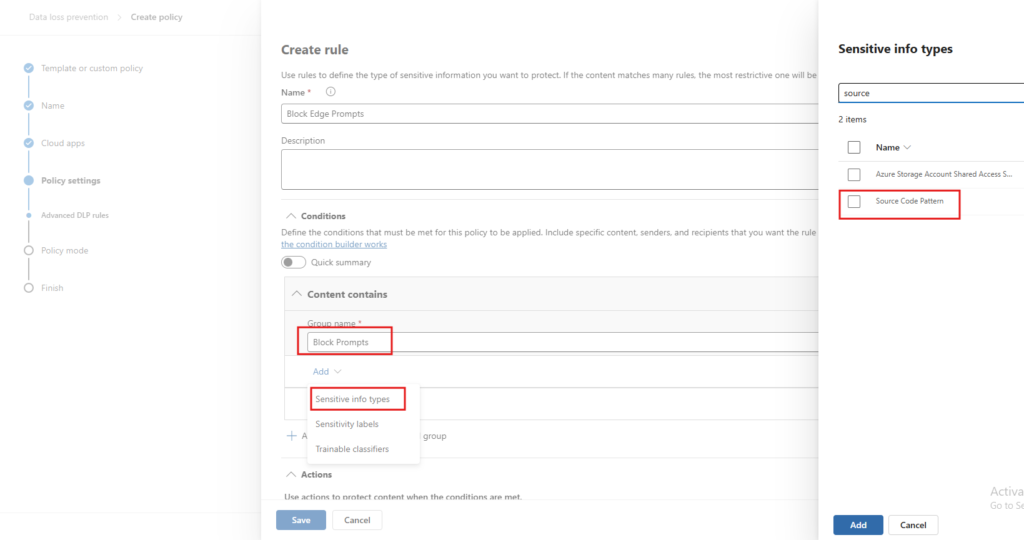The image size is (1024, 540).
Task: Check the Azure Storage Account Shared Access checkbox
Action: 854,174
